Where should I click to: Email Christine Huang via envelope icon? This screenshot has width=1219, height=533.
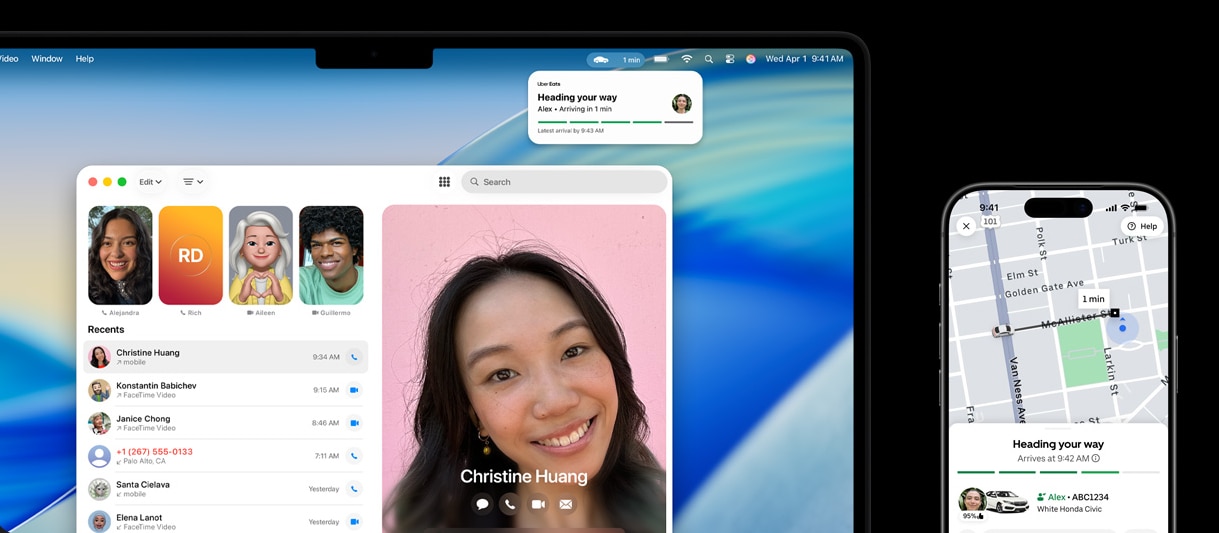pos(566,505)
